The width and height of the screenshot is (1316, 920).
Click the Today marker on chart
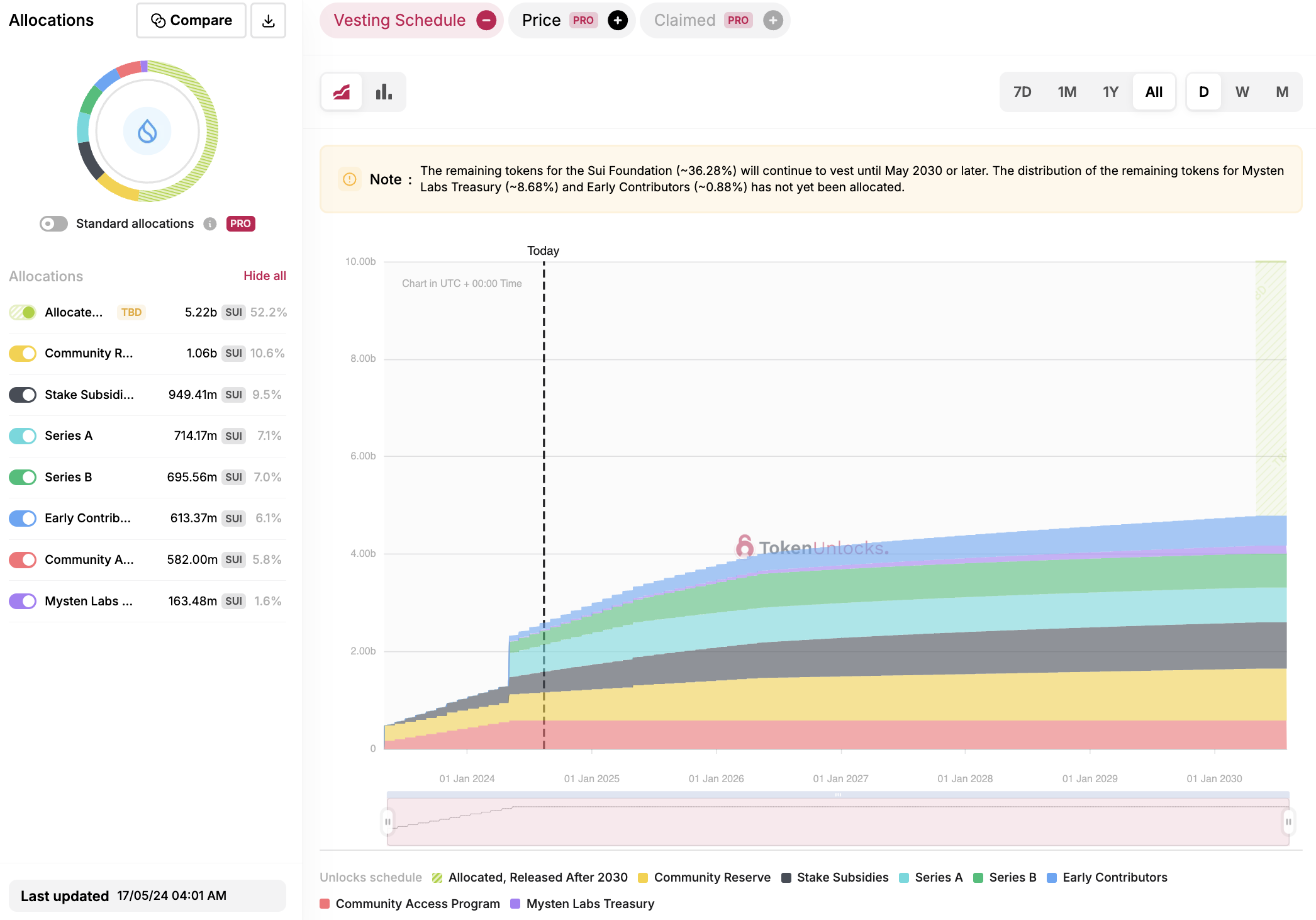tap(543, 251)
